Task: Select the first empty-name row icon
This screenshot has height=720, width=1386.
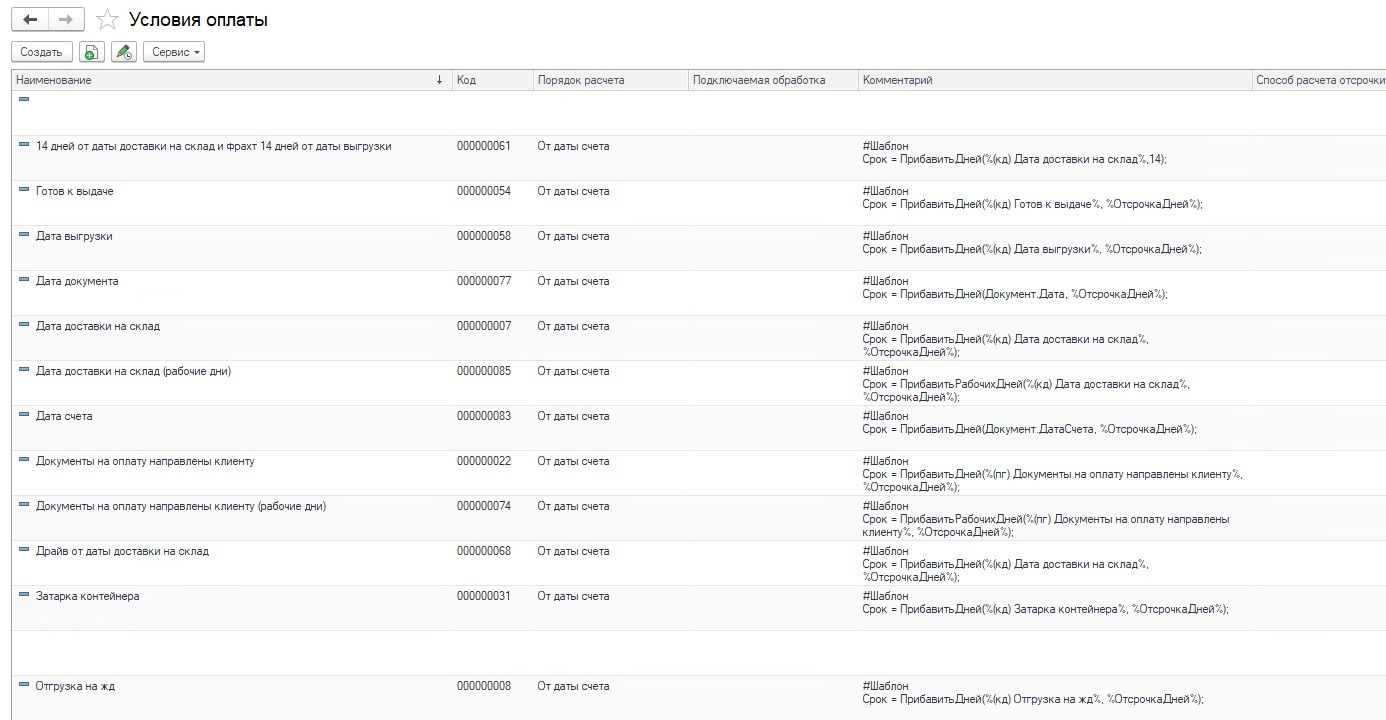Action: click(24, 99)
